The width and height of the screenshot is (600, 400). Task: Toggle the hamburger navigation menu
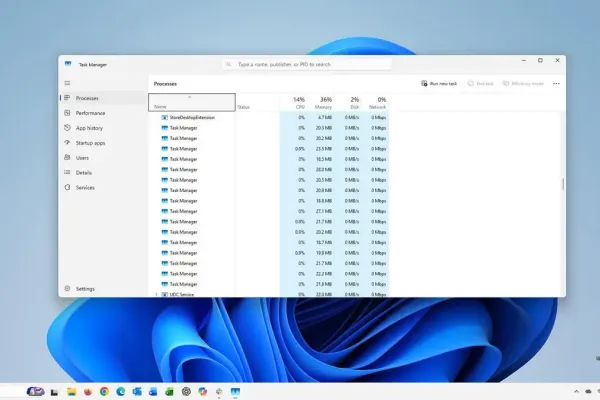pos(67,83)
